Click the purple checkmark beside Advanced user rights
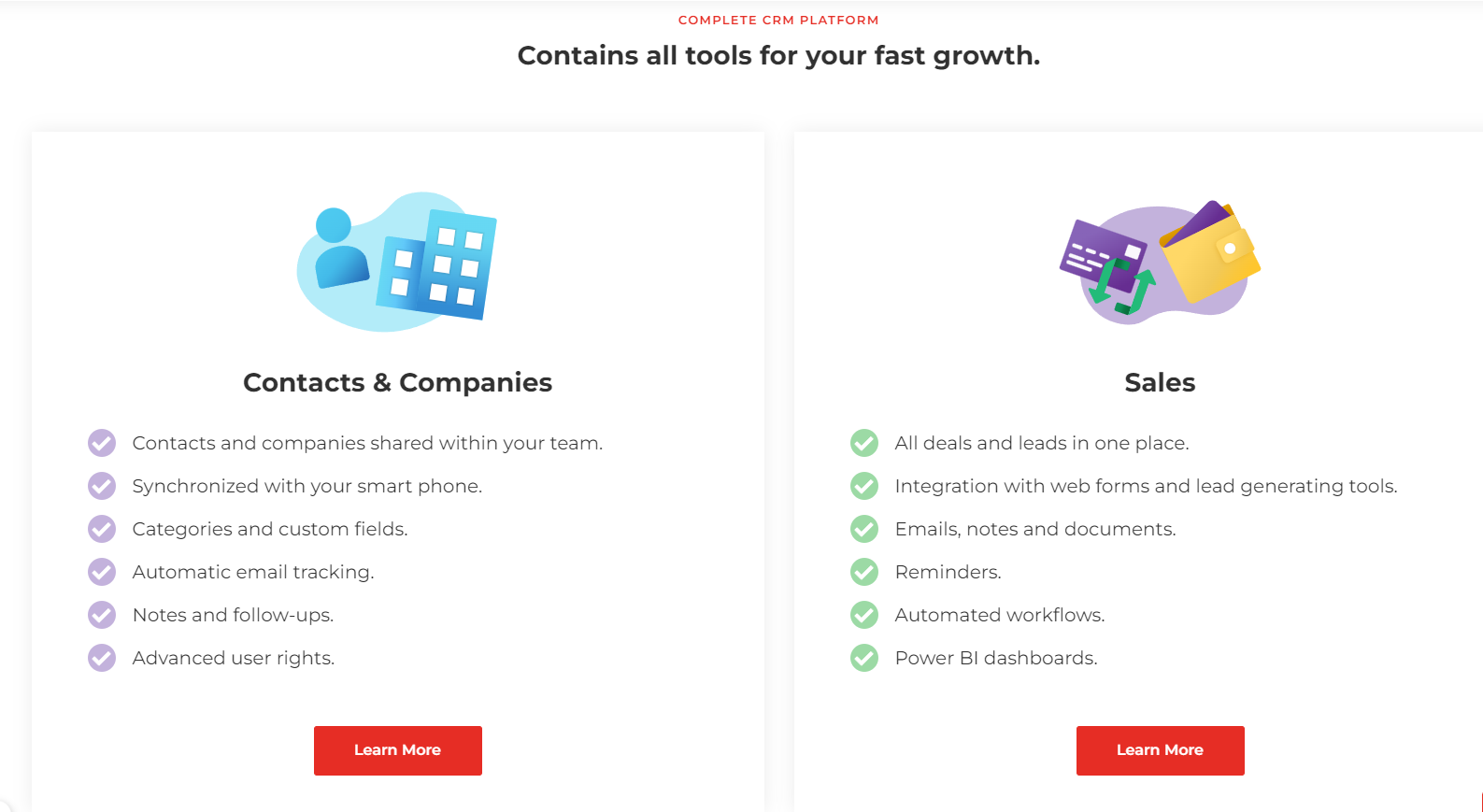 (102, 658)
